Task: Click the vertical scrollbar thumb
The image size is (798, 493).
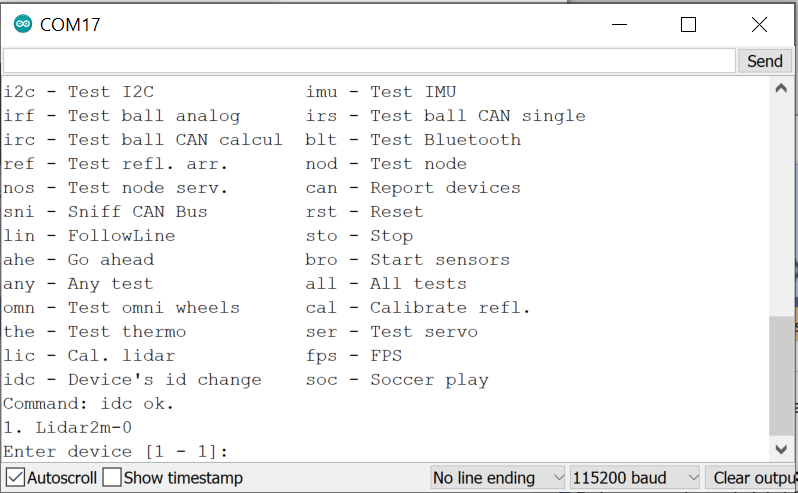Action: tap(782, 375)
